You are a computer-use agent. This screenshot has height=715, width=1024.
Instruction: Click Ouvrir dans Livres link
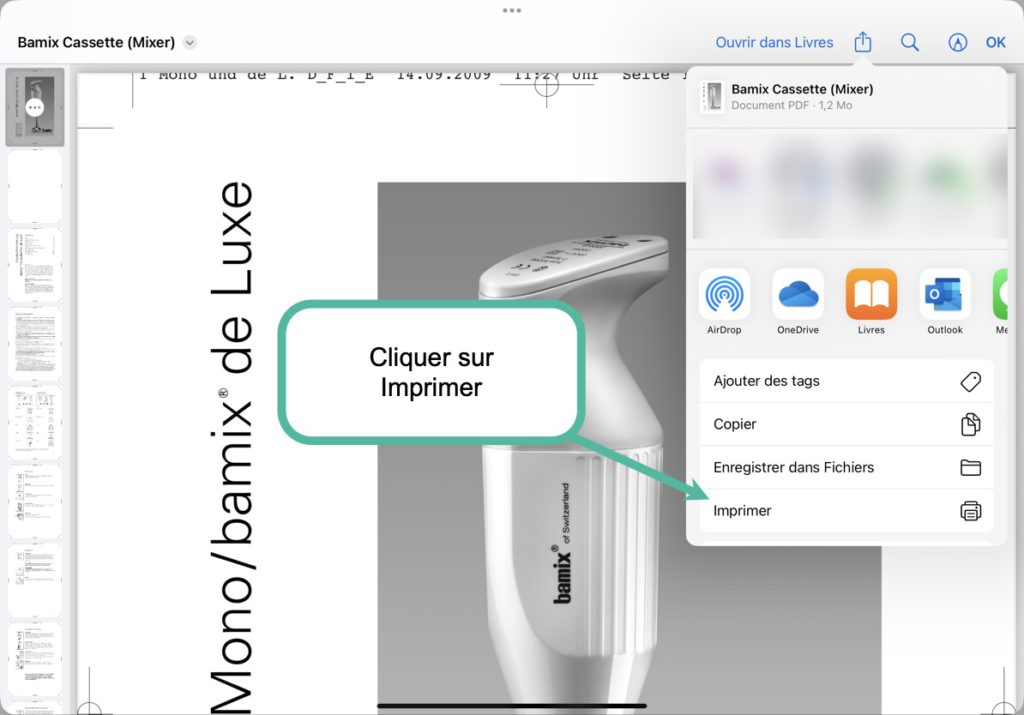tap(774, 42)
